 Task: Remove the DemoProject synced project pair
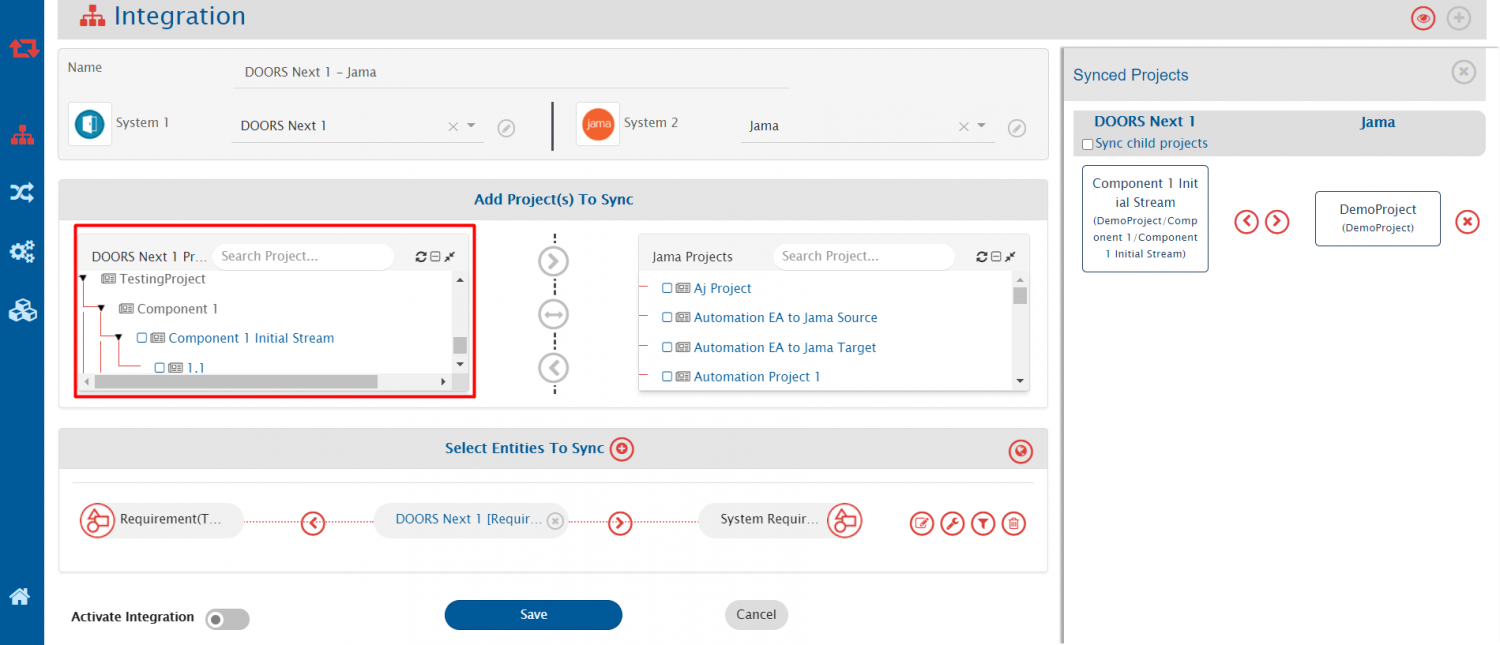1466,221
